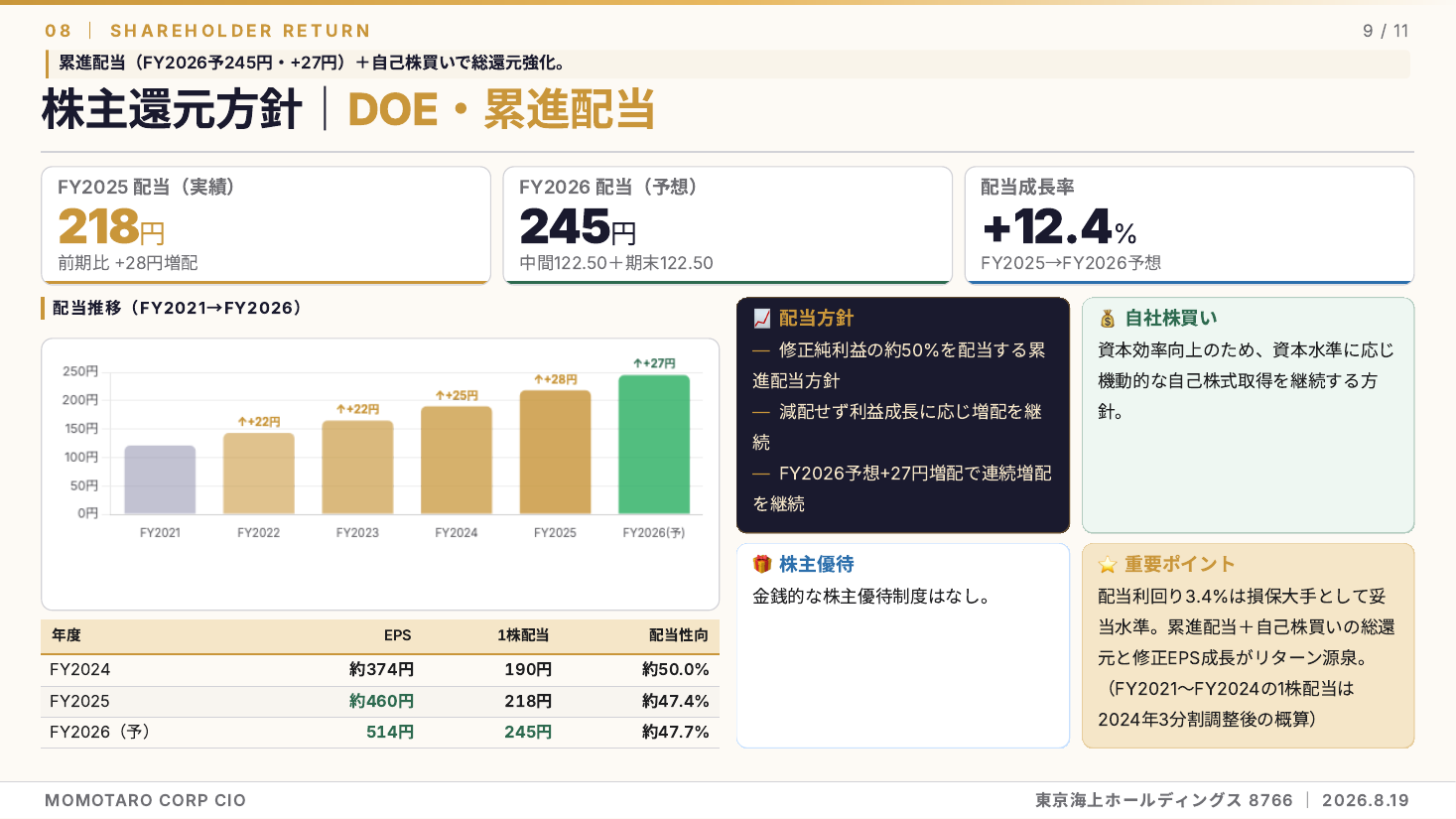This screenshot has width=1456, height=819.
Task: Click the +12.4% dividend growth value
Action: (x=1059, y=227)
